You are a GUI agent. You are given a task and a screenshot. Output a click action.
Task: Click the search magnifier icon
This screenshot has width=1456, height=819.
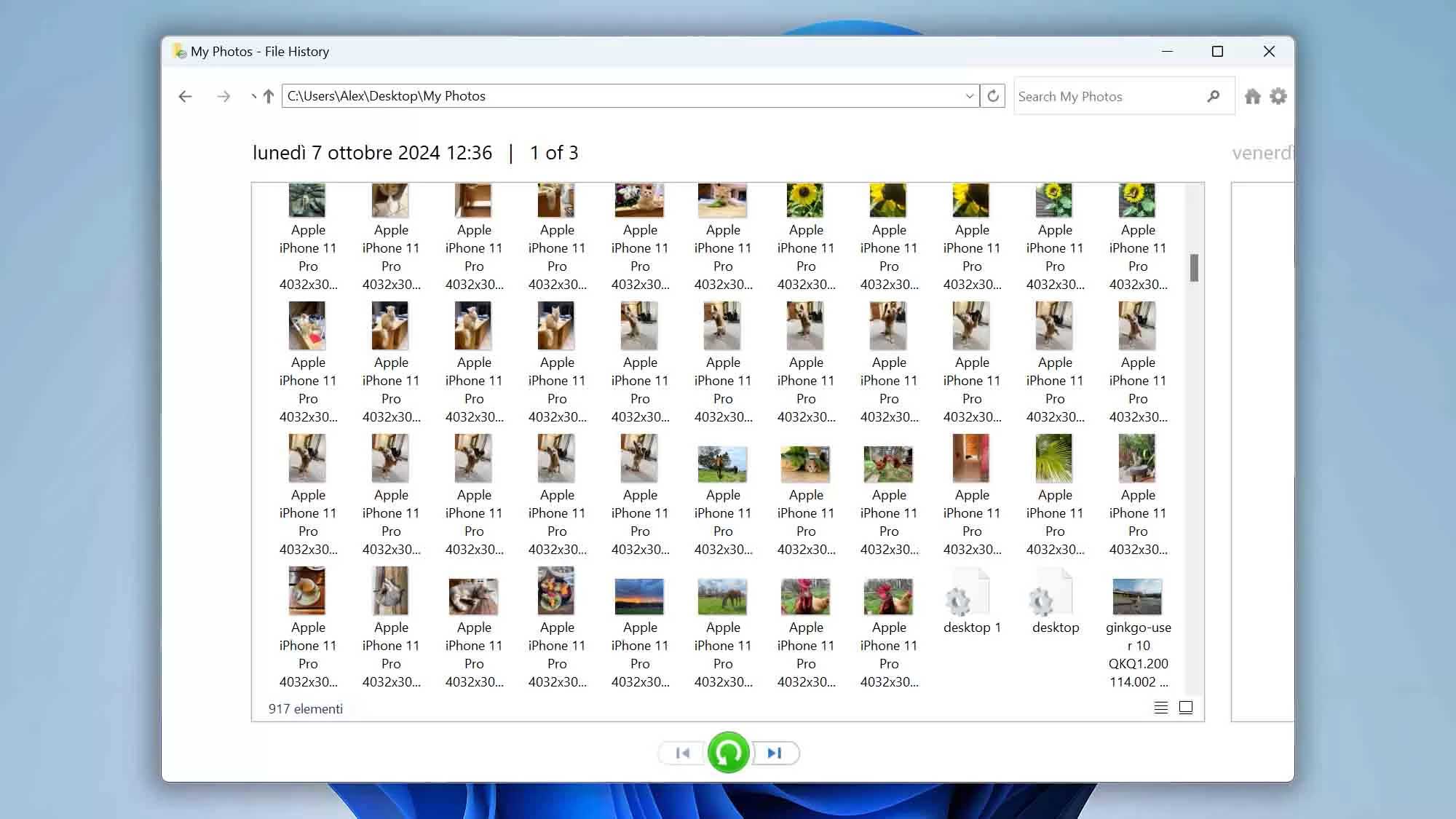(x=1213, y=96)
